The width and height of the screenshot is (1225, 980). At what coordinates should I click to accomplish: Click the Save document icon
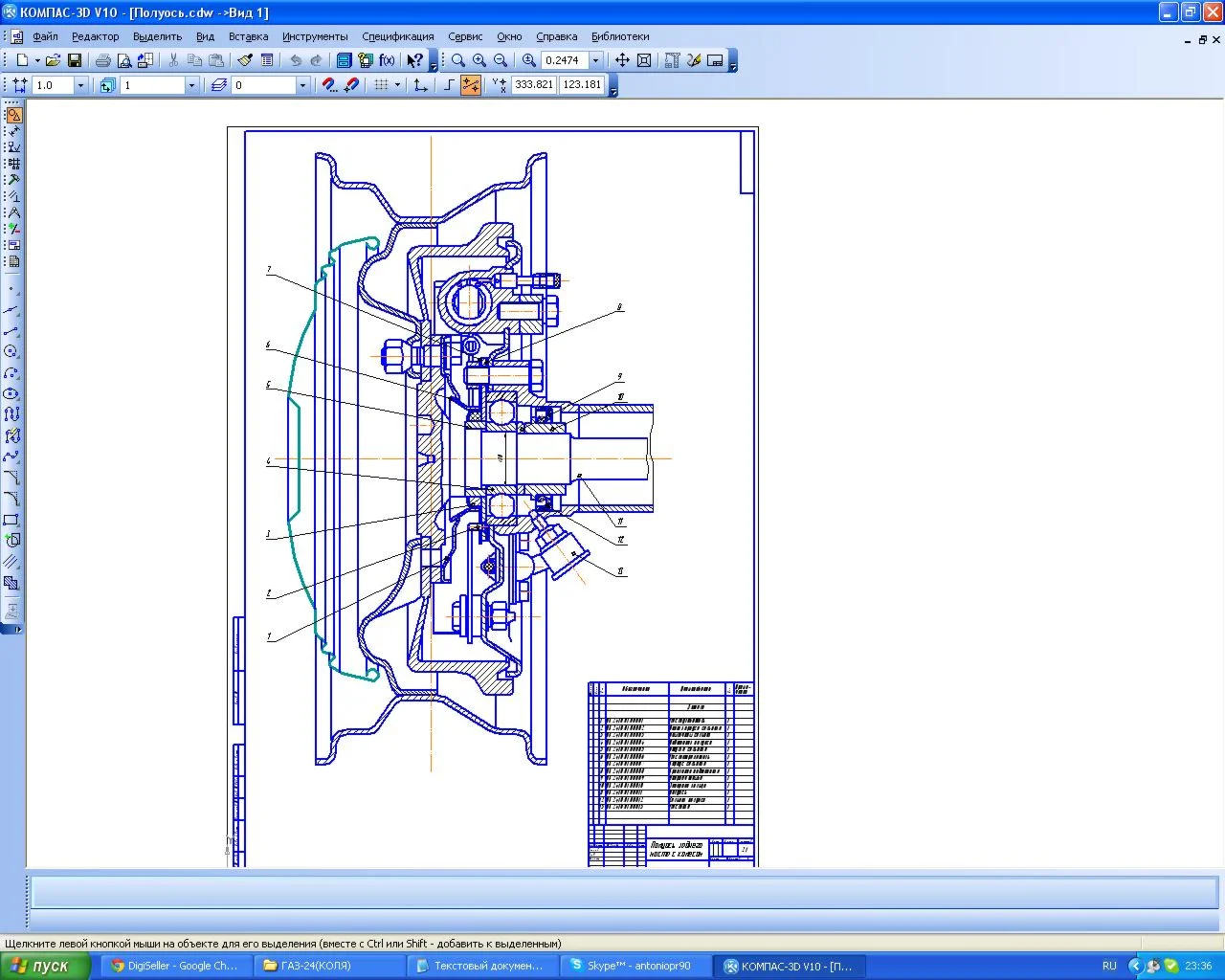(75, 60)
